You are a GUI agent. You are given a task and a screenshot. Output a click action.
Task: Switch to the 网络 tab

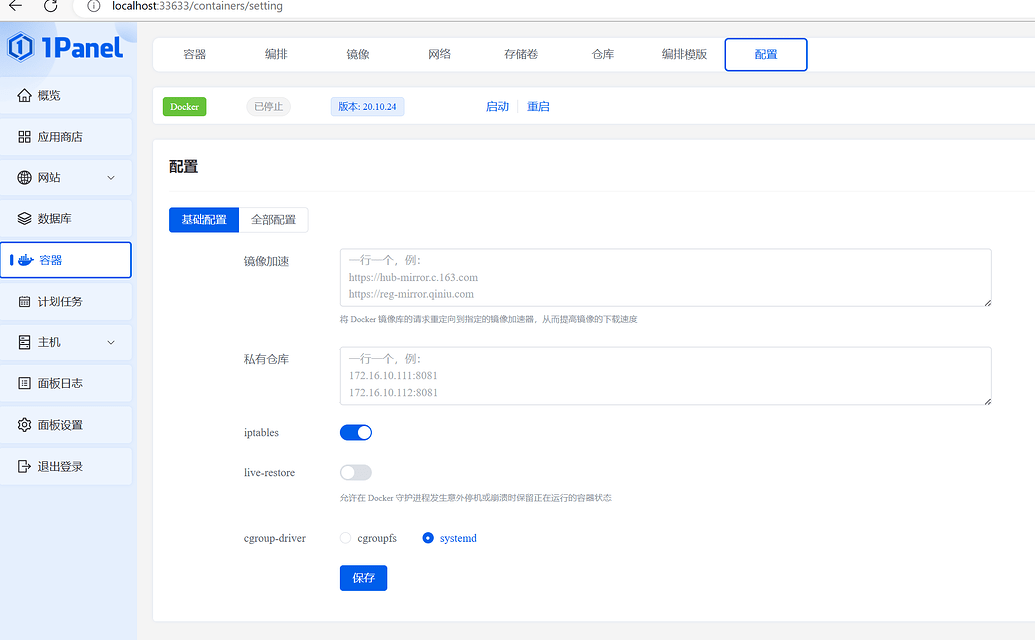439,54
